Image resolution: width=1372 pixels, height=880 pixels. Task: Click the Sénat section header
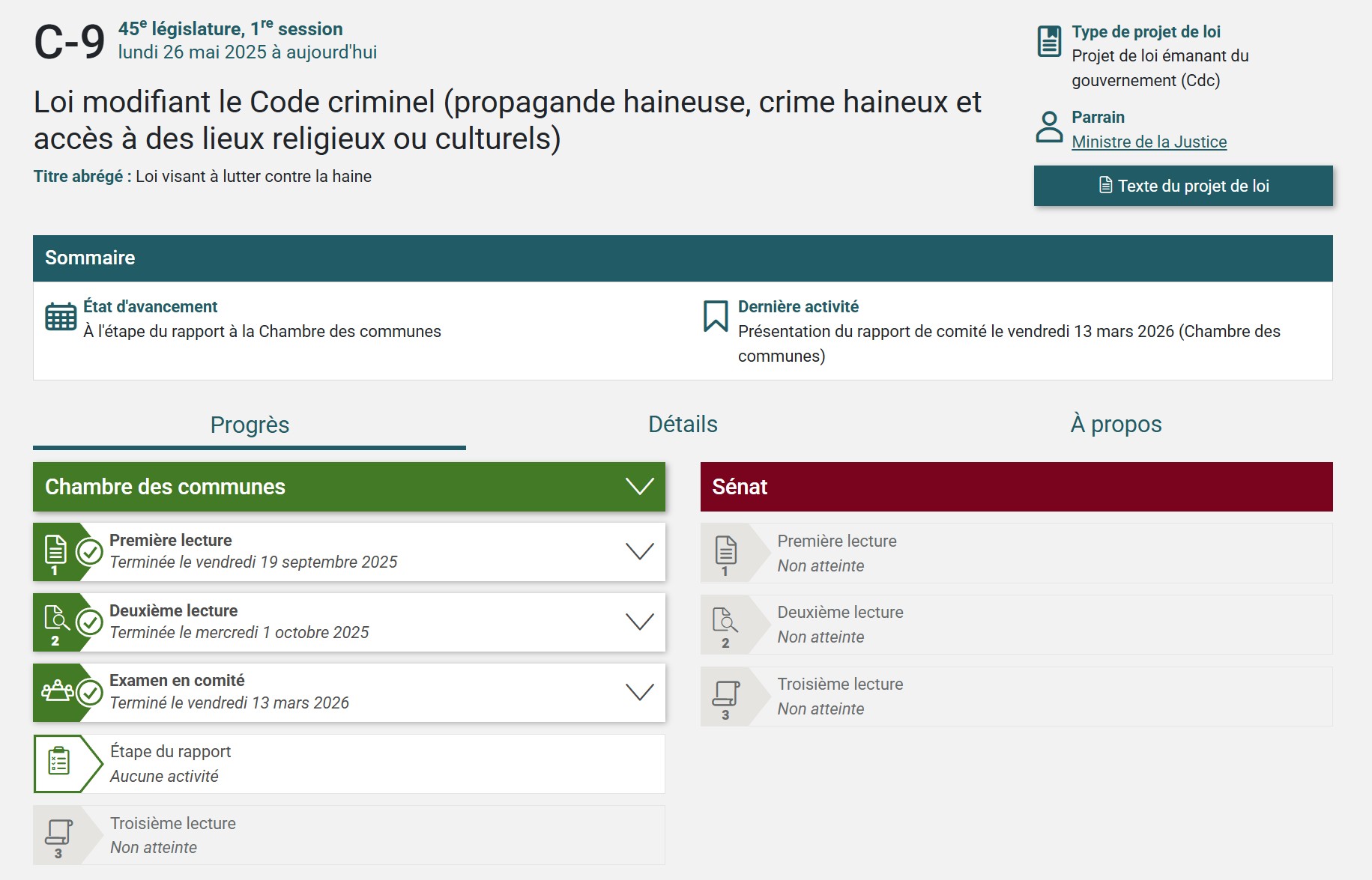point(1016,487)
